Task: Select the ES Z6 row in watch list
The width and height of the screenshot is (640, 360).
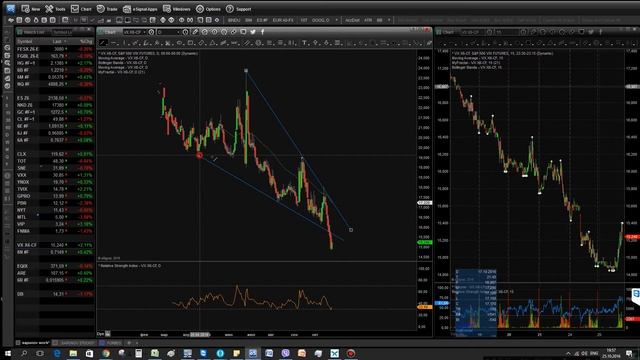Action: pos(55,98)
